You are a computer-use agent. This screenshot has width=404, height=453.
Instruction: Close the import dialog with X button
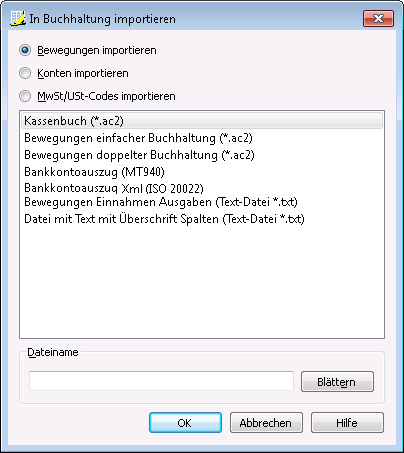point(378,18)
